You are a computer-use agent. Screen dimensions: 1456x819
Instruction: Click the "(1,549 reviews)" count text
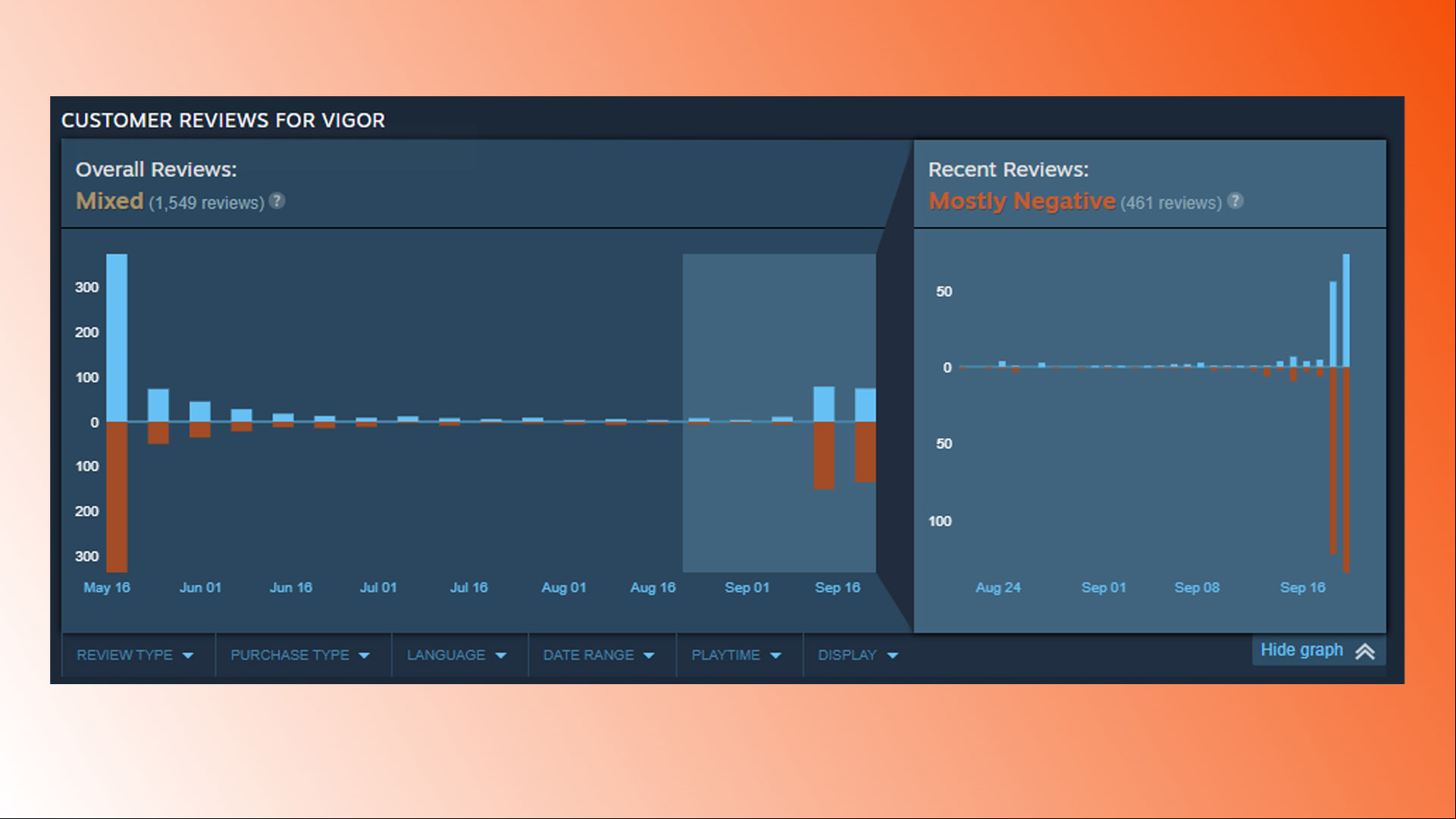tap(207, 203)
